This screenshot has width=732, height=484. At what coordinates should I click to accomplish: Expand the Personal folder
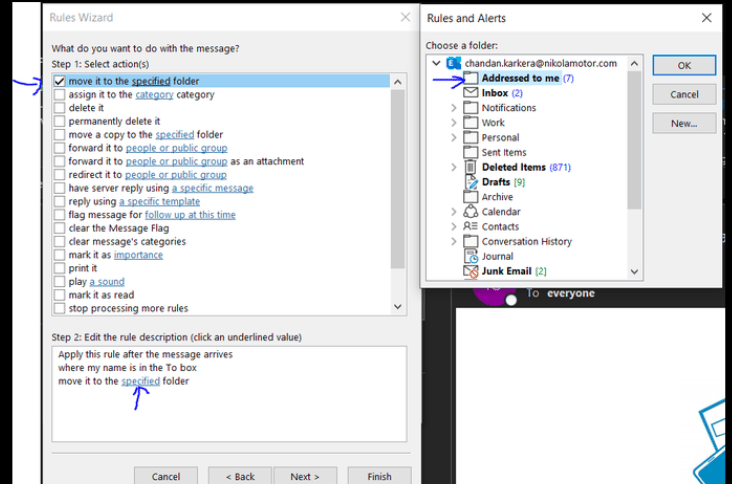click(x=454, y=138)
